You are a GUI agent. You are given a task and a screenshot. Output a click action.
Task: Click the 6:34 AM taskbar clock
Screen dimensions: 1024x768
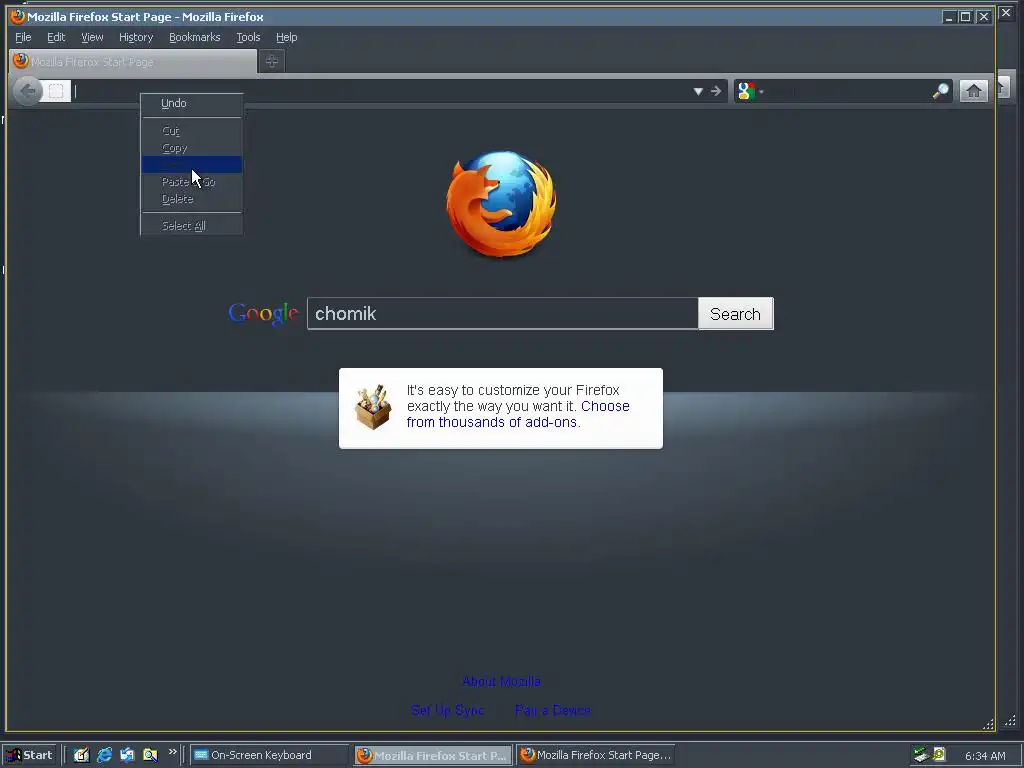[985, 756]
